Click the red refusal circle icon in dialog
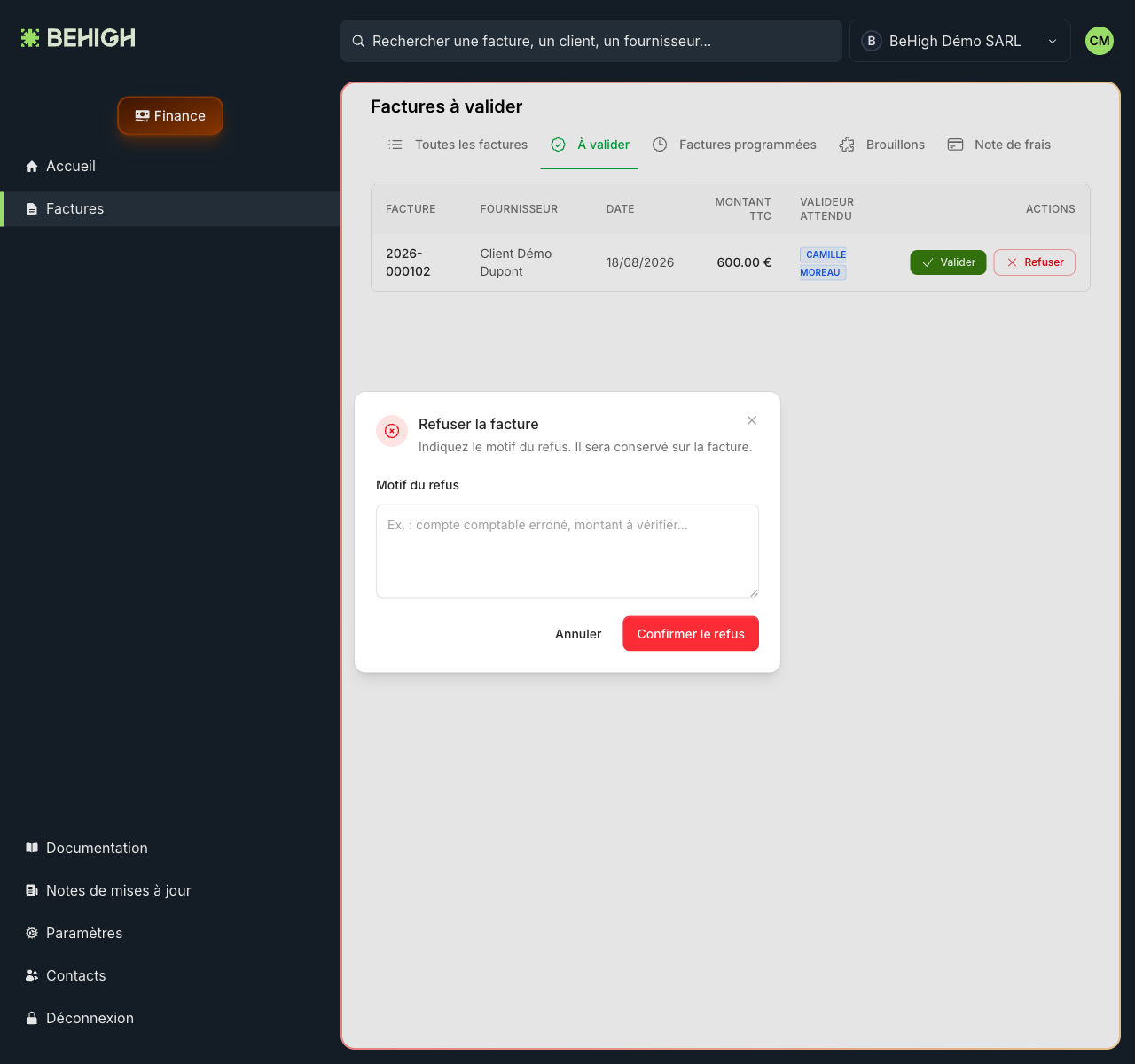Screen dimensions: 1135x1064 point(392,431)
